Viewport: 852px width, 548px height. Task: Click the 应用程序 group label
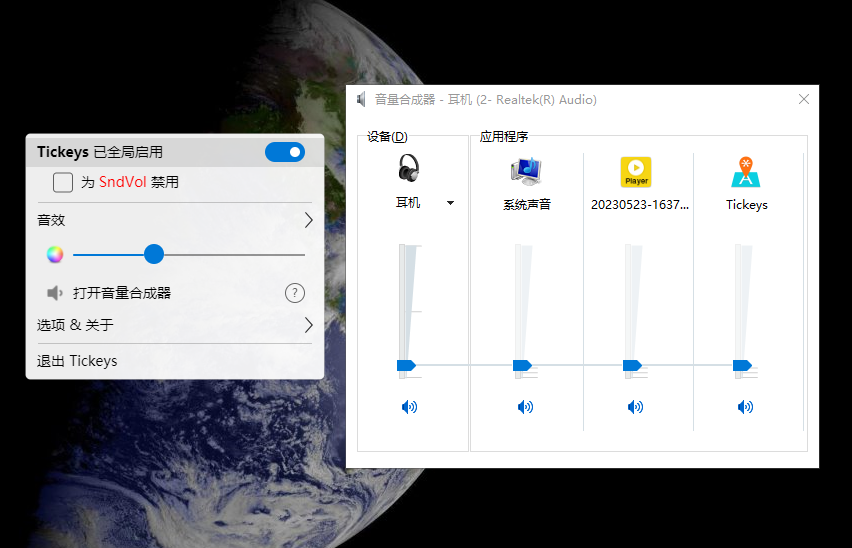tap(504, 136)
